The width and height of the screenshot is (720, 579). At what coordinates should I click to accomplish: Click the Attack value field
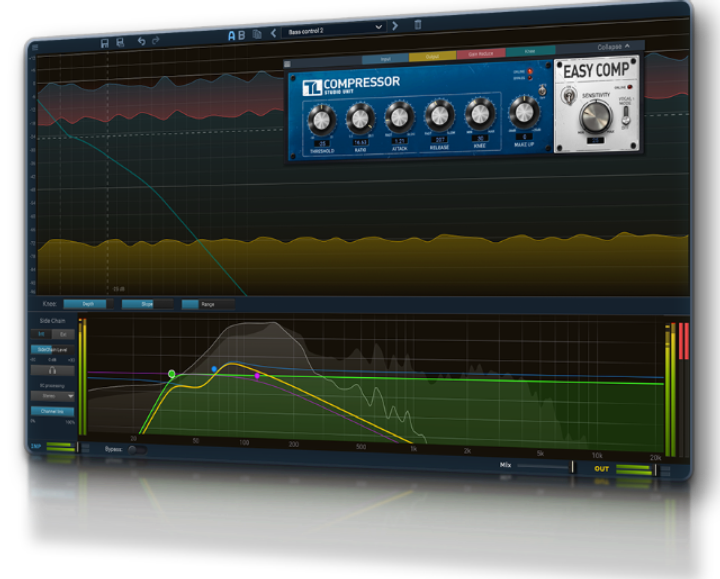(x=400, y=141)
